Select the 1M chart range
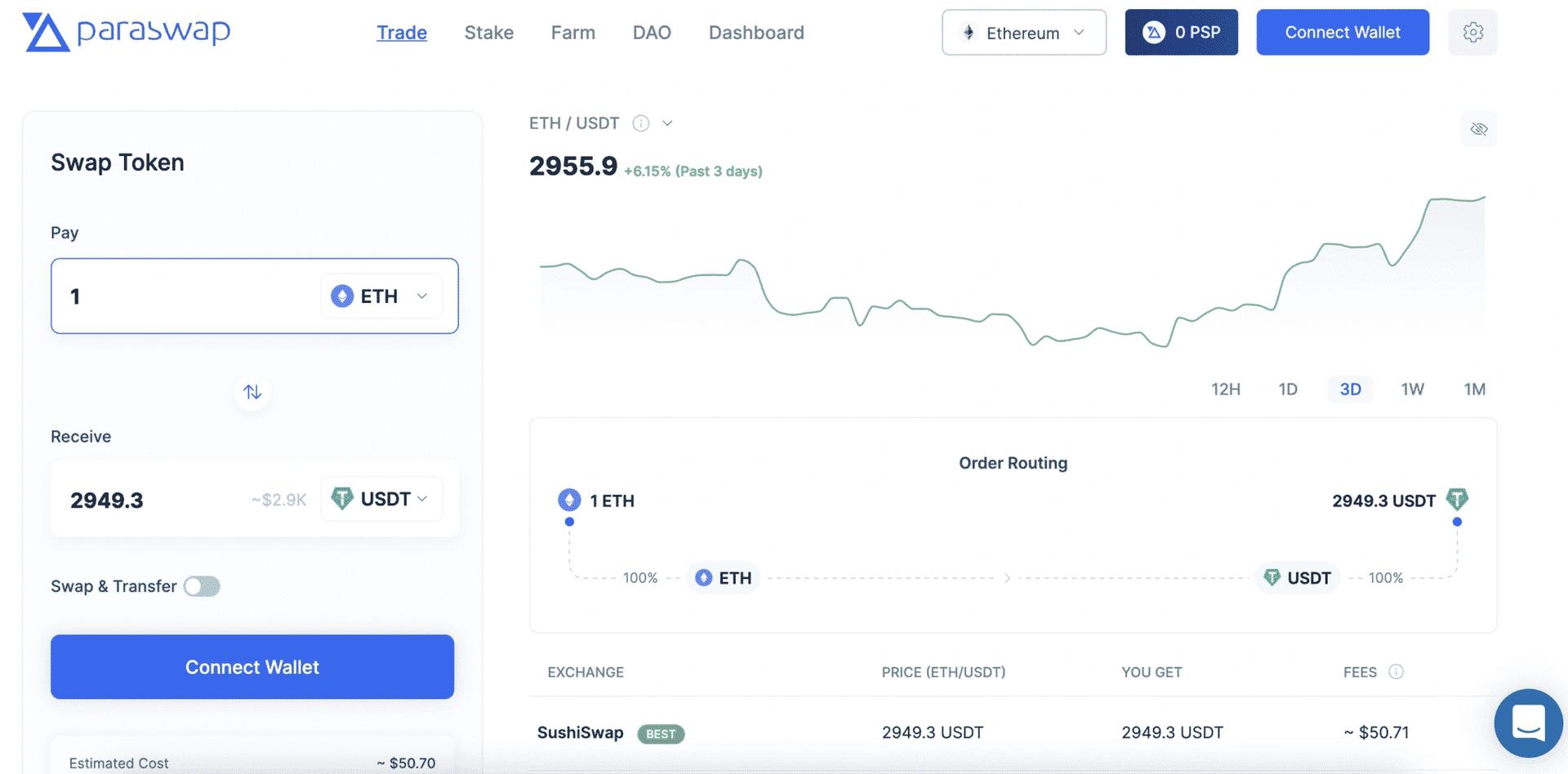The image size is (1568, 774). pos(1475,389)
